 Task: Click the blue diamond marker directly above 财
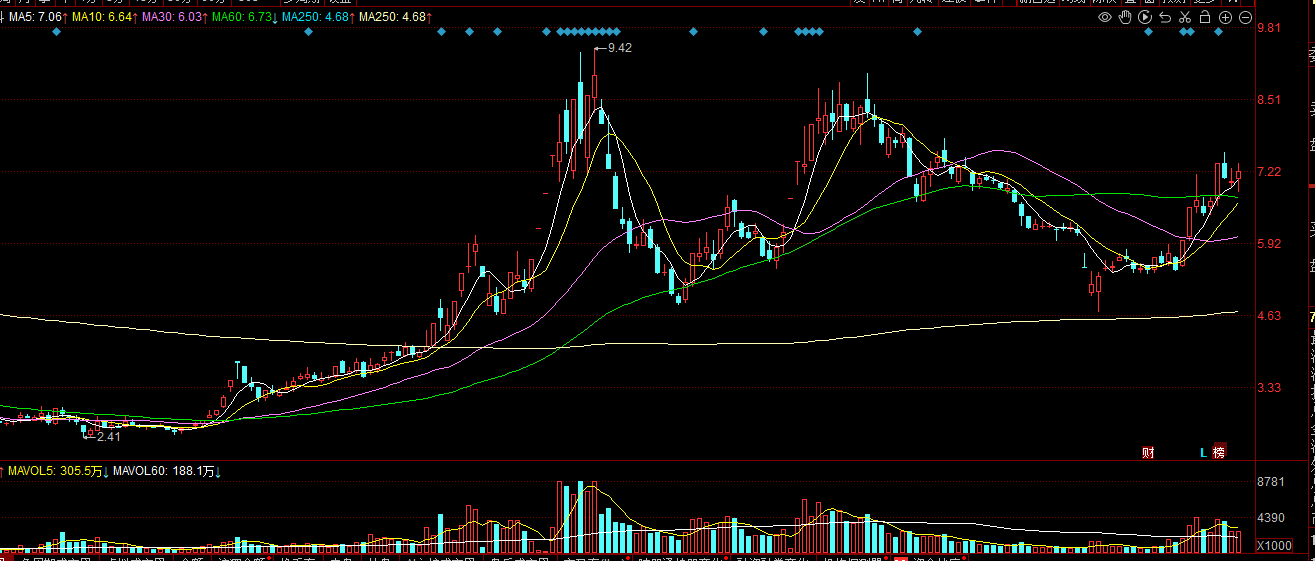click(x=1148, y=32)
